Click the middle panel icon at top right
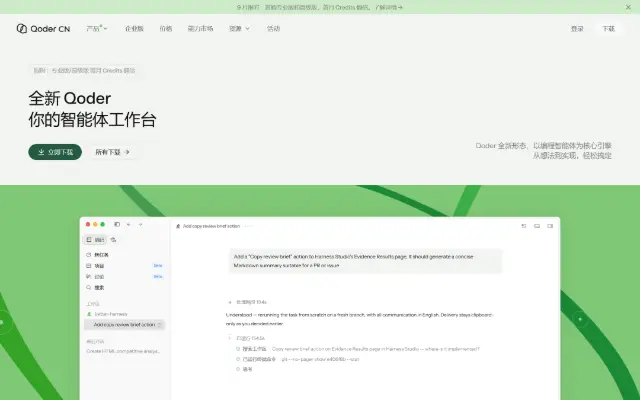640x400 pixels. [x=537, y=226]
